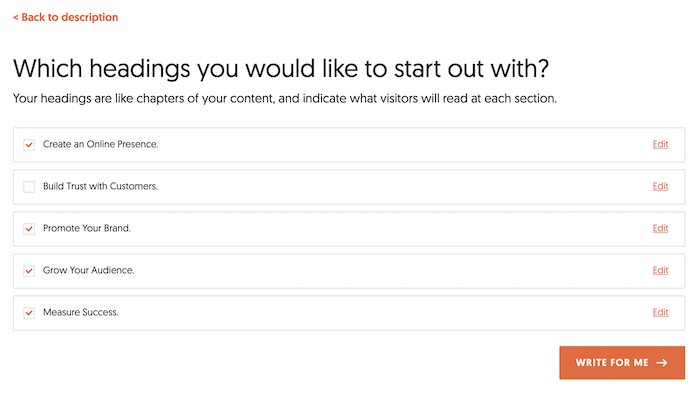Edit the Measure Success heading
The image size is (700, 395).
tap(660, 312)
